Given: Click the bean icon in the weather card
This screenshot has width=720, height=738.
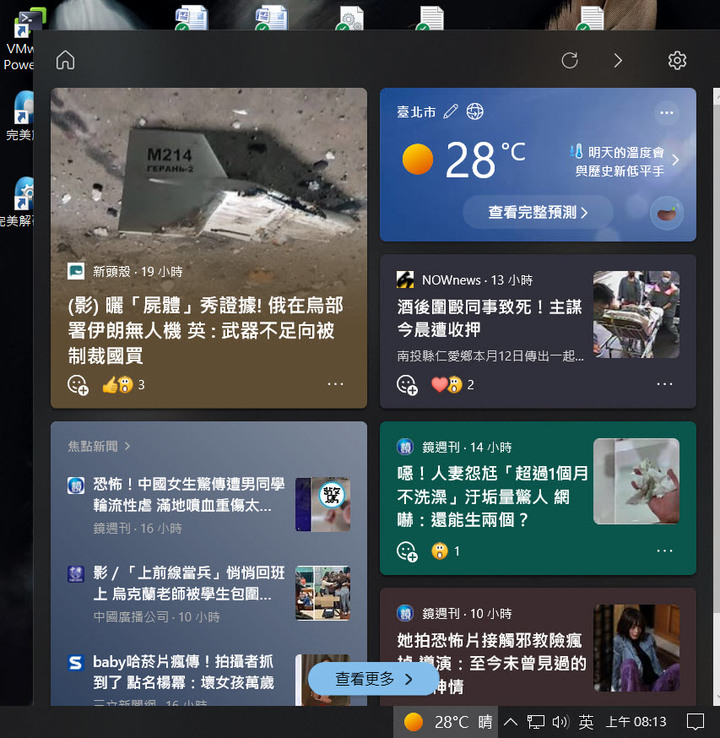Looking at the screenshot, I should [666, 214].
